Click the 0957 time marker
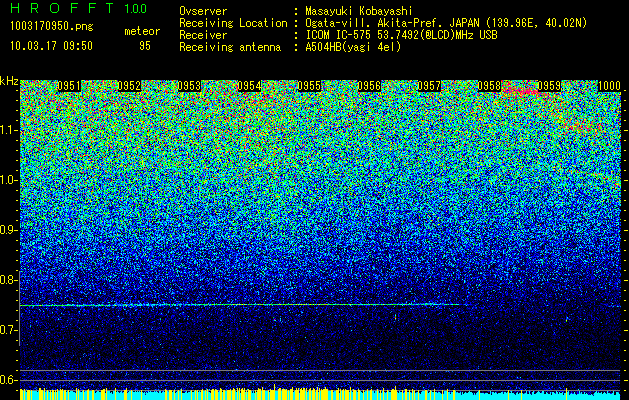The width and height of the screenshot is (629, 400). coord(429,86)
